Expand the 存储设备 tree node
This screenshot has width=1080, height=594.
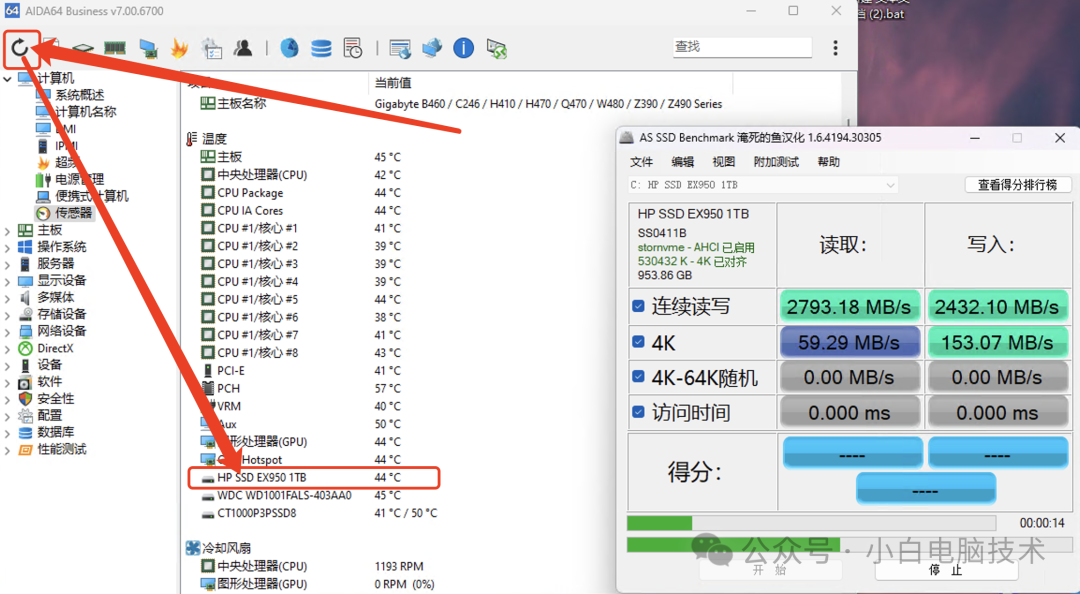coord(8,314)
